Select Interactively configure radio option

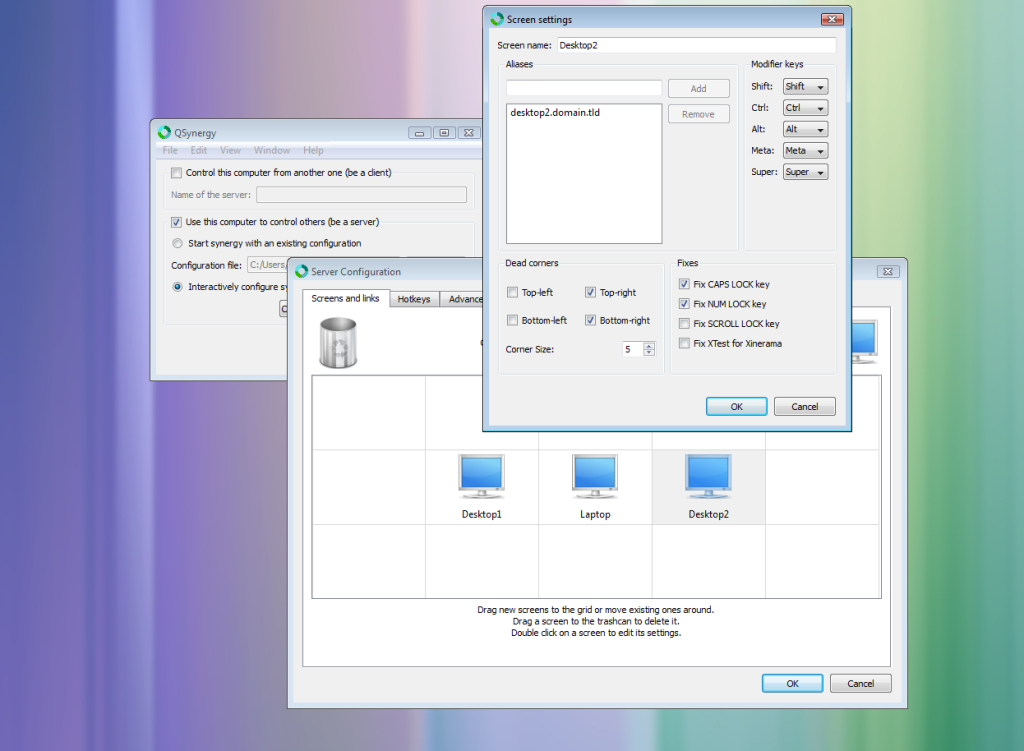[178, 287]
